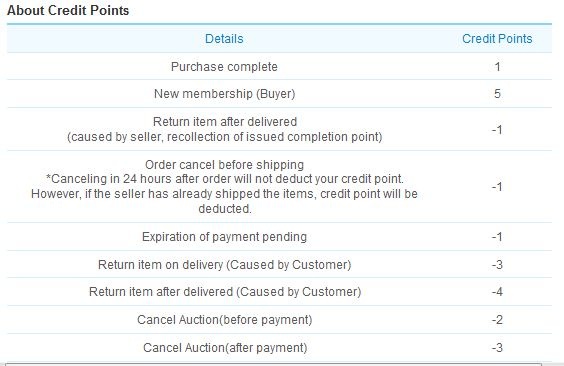The image size is (564, 366).
Task: Click the About Credit Points heading
Action: (x=68, y=10)
